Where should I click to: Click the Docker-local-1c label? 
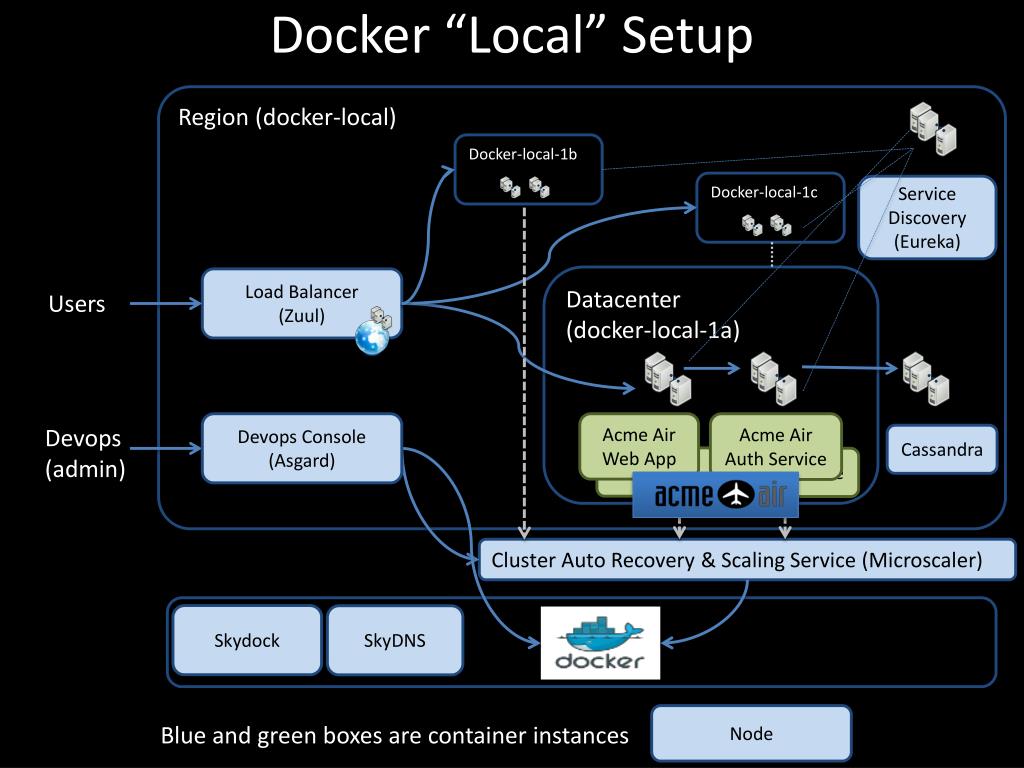click(764, 193)
